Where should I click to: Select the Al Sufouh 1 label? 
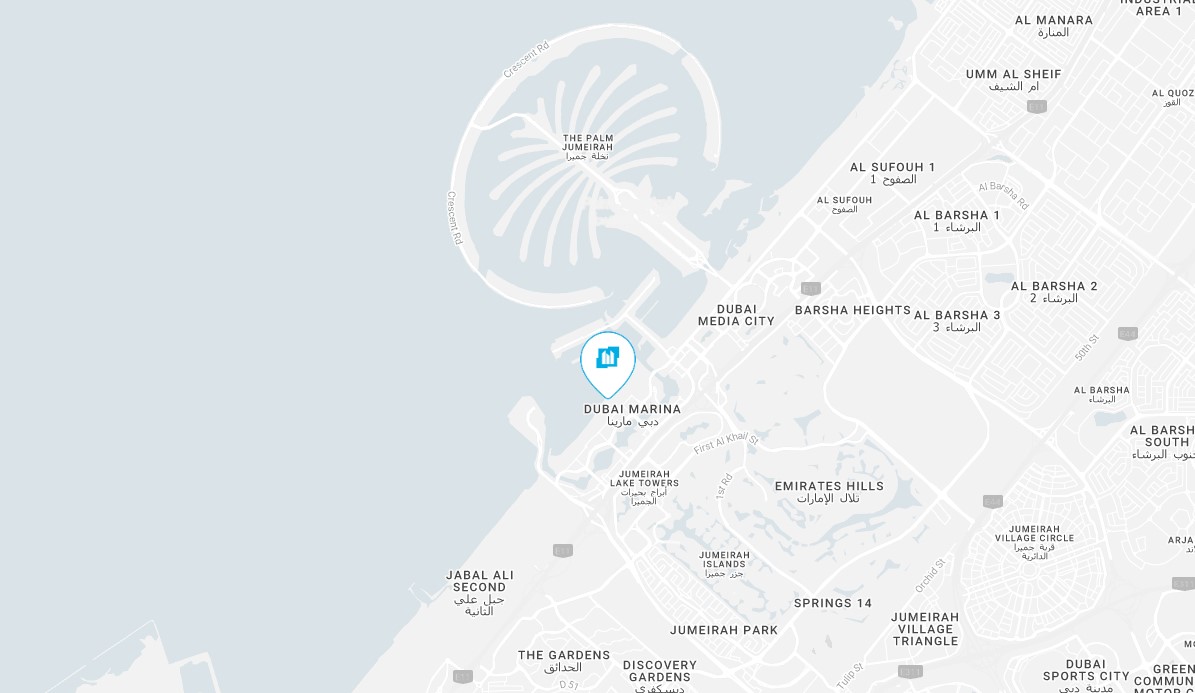coord(892,173)
